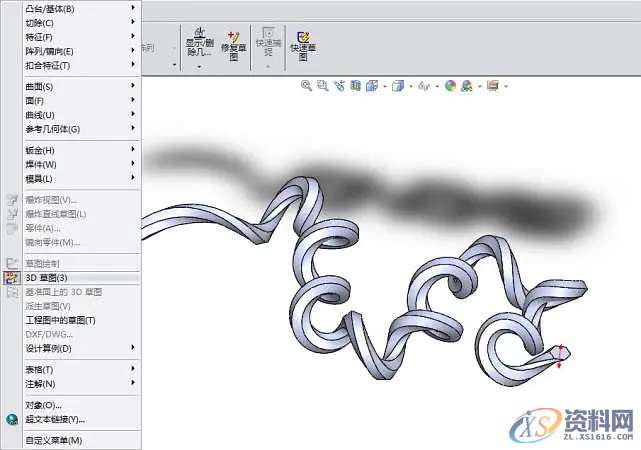
Task: Click the red arrow handle at the ribbon's end
Action: (x=561, y=356)
